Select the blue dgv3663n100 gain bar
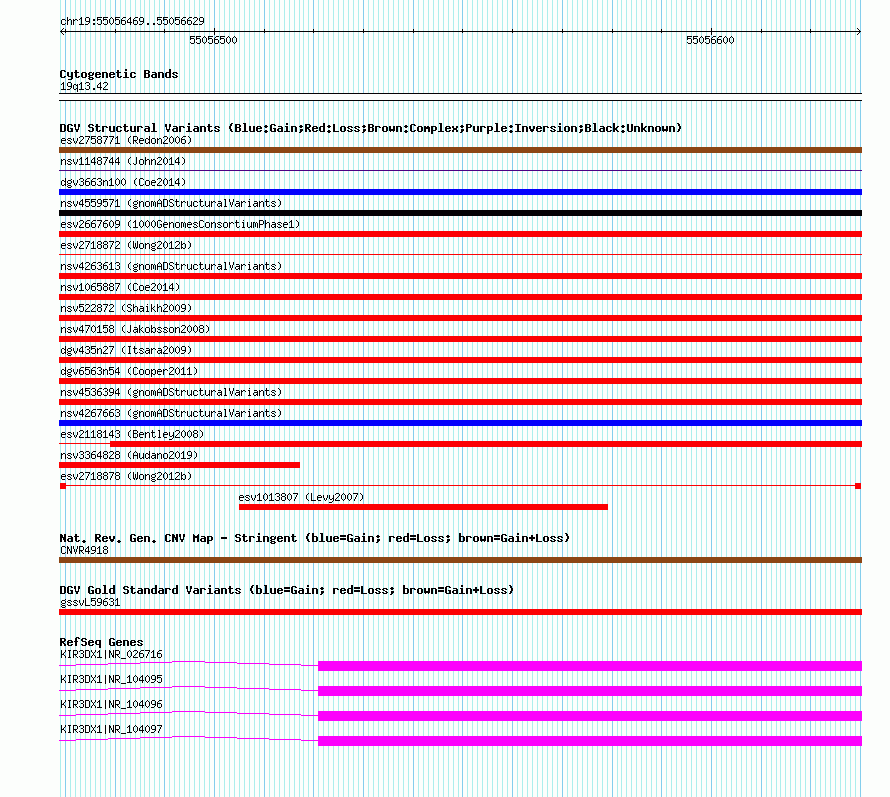The width and height of the screenshot is (890, 797). [x=460, y=192]
